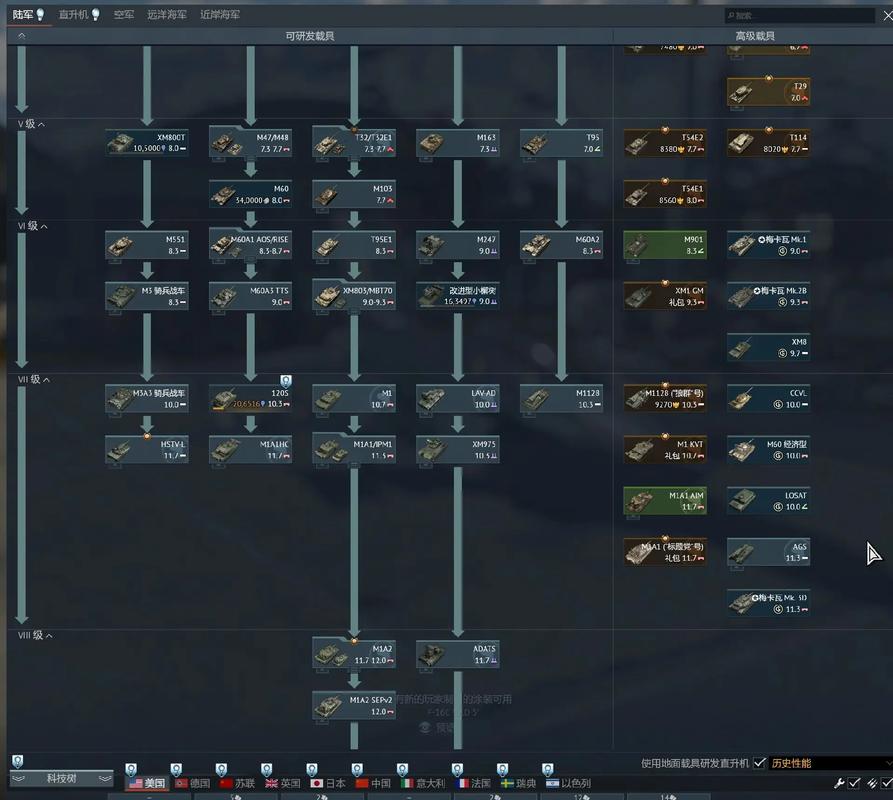
Task: Select the LOSAT premium vehicle
Action: (769, 500)
